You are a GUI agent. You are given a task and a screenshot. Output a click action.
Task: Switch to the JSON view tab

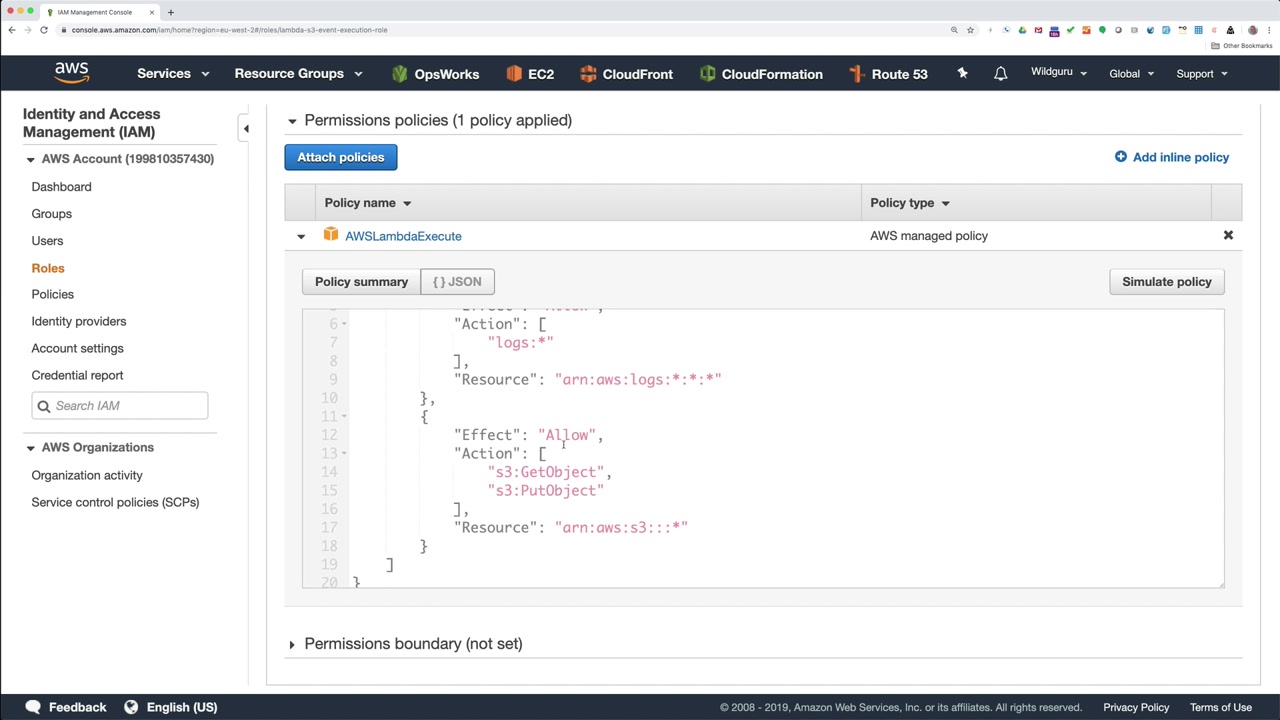pos(457,282)
